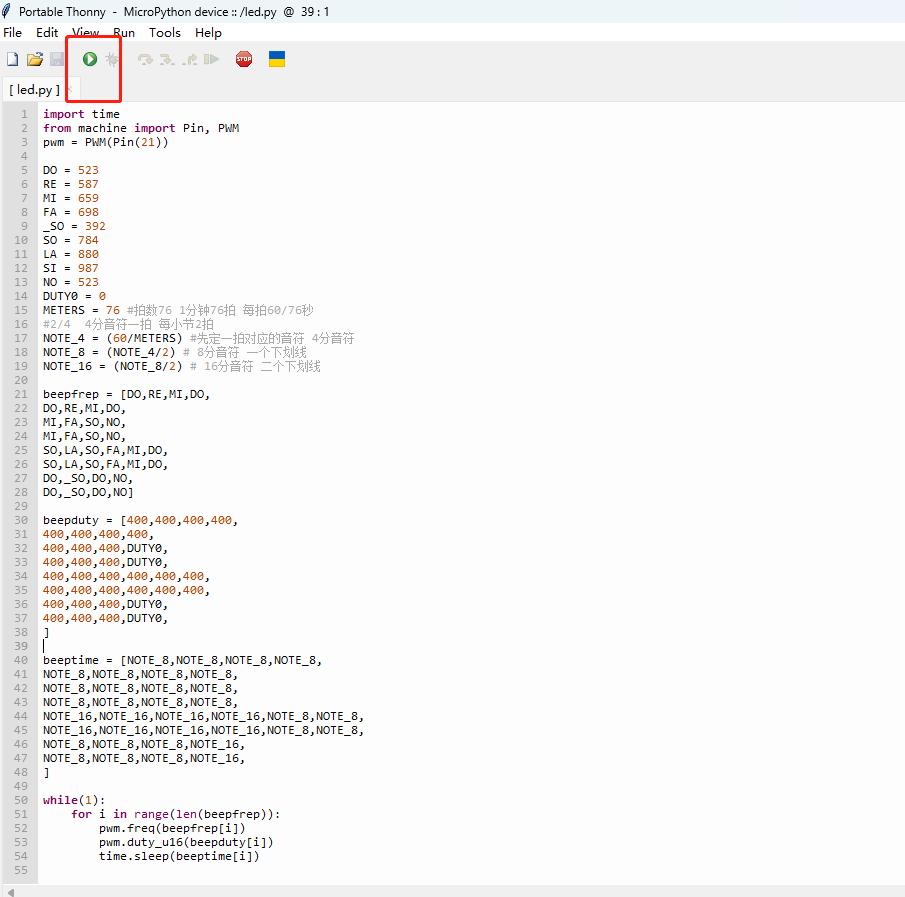Screen dimensions: 905x897
Task: Click the Ukraine flag icon in the toolbar
Action: click(277, 59)
